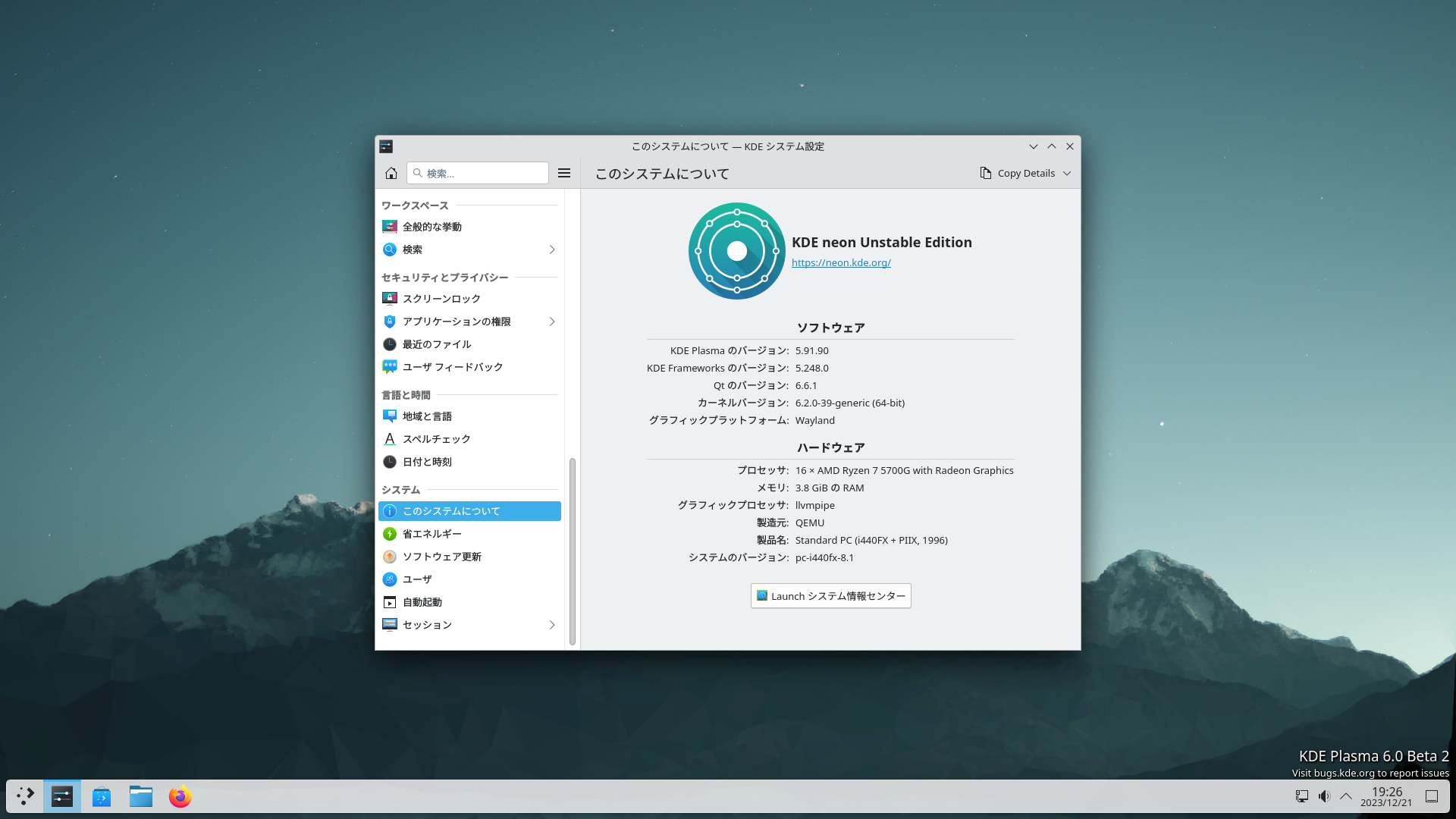This screenshot has width=1456, height=819.
Task: Click the sidebar vertical scrollbar
Action: click(573, 551)
